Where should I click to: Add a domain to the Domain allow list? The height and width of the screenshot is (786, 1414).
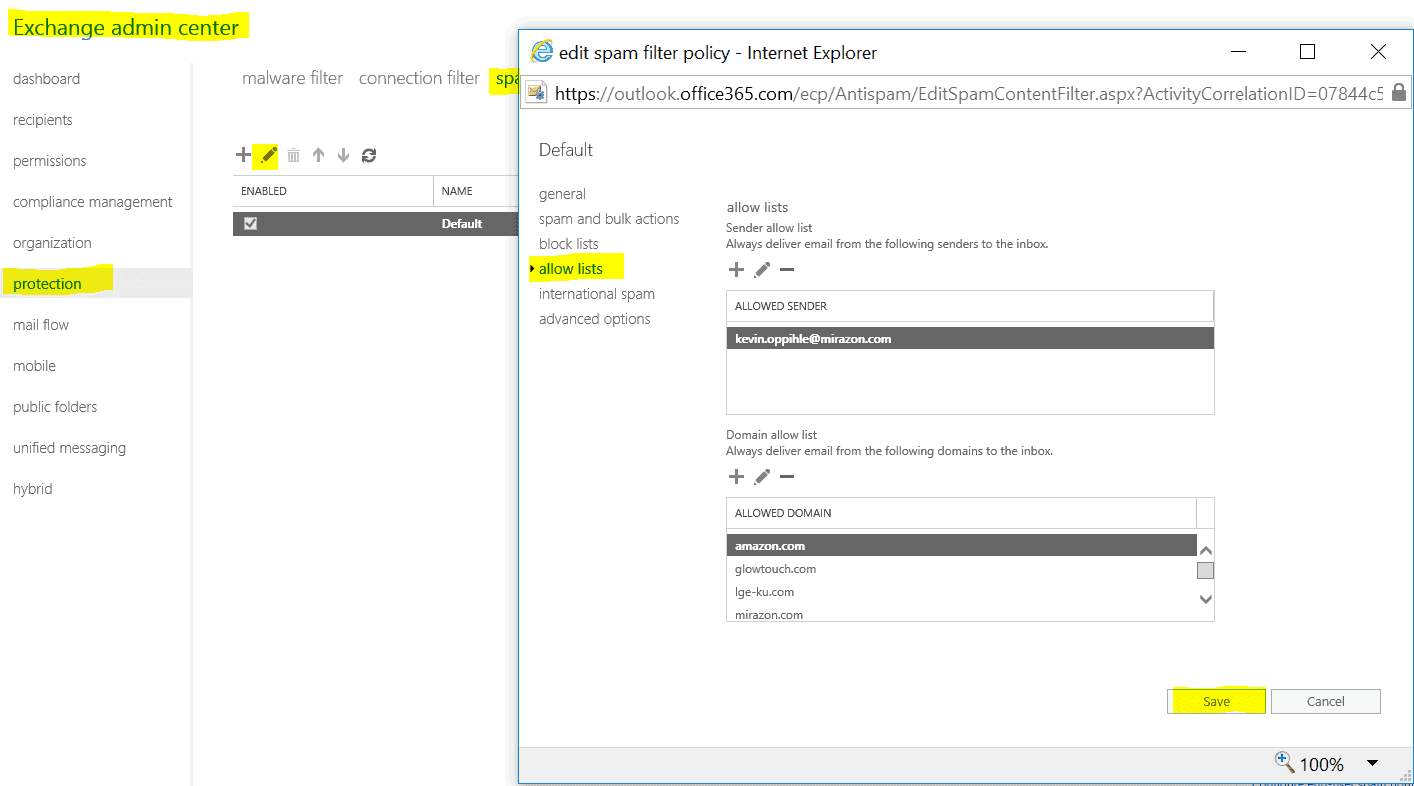point(736,476)
